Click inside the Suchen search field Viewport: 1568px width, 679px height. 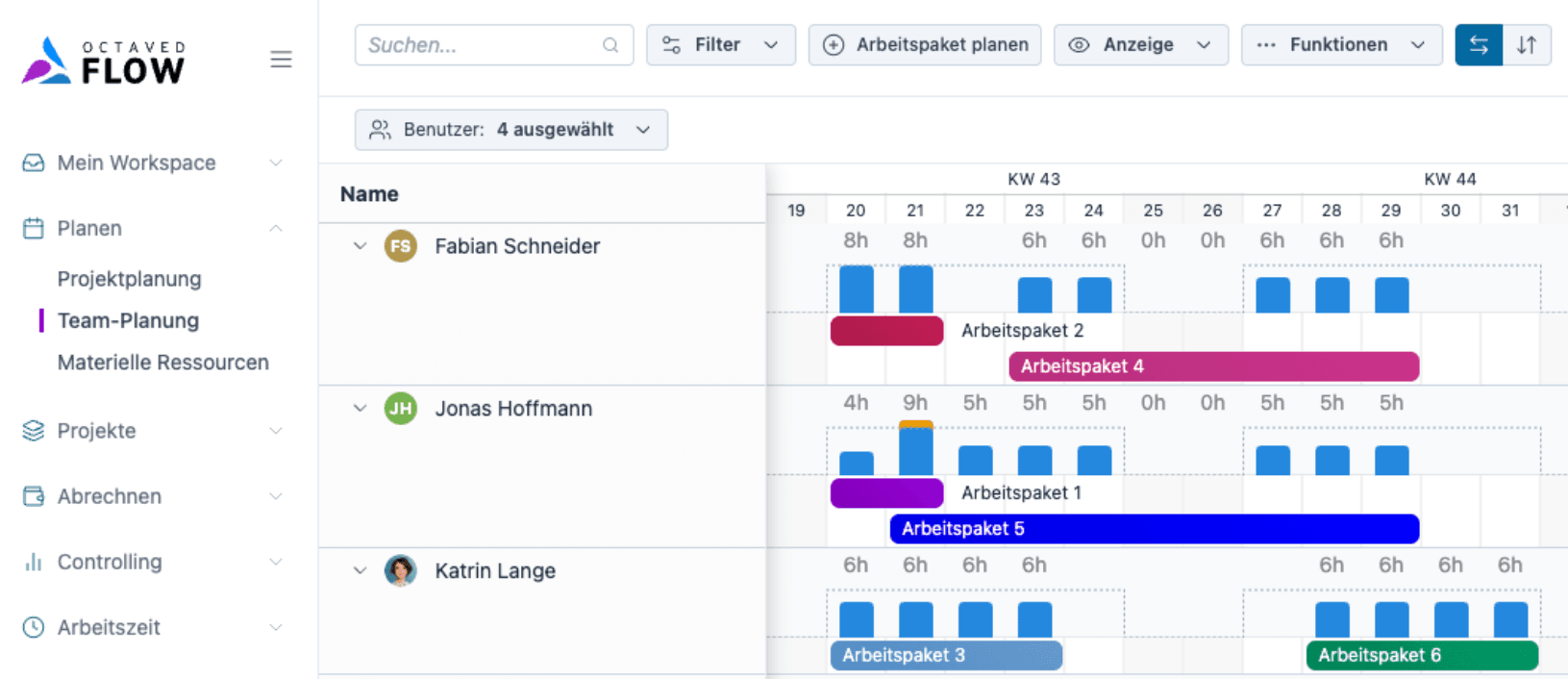pos(471,44)
